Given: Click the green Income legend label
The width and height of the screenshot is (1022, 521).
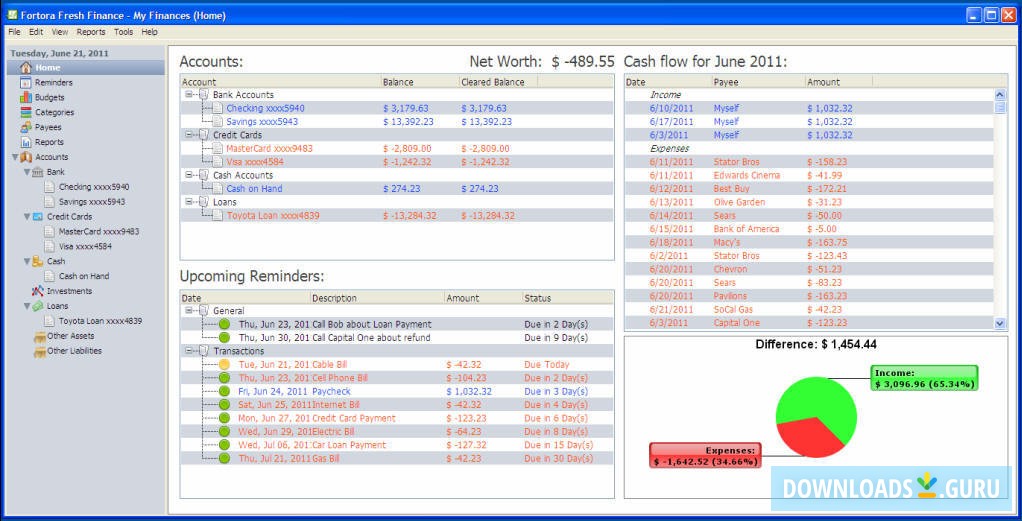Looking at the screenshot, I should 924,378.
